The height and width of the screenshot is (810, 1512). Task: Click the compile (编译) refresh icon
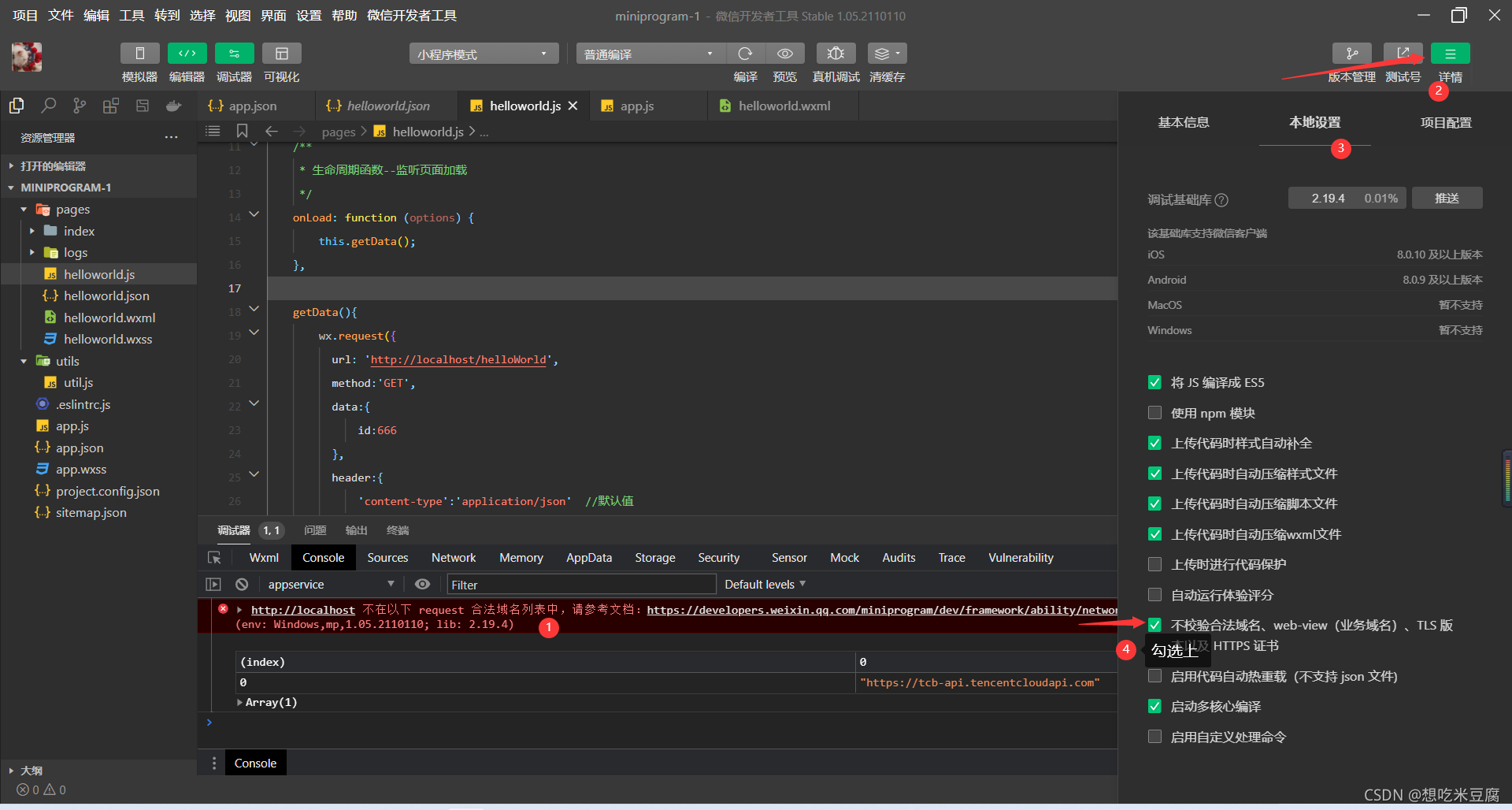745,54
